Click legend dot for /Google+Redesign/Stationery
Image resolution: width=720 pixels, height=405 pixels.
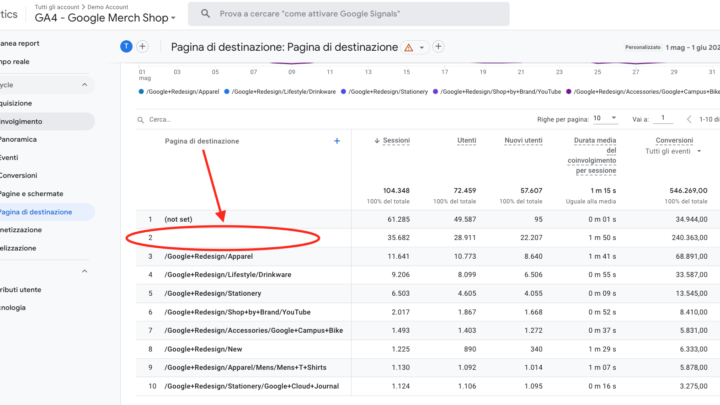pyautogui.click(x=343, y=91)
